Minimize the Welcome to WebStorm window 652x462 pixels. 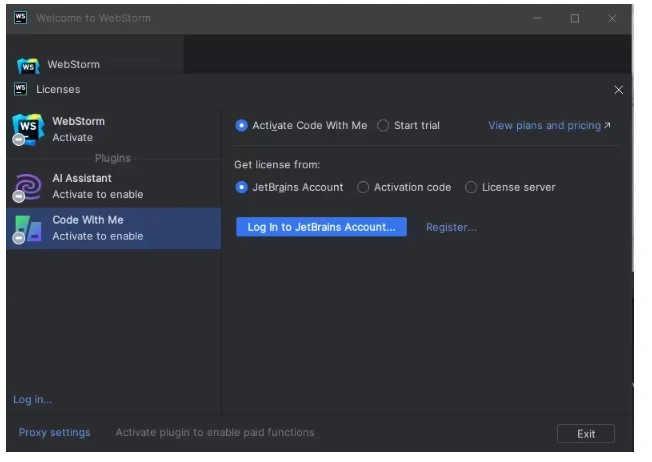click(537, 18)
